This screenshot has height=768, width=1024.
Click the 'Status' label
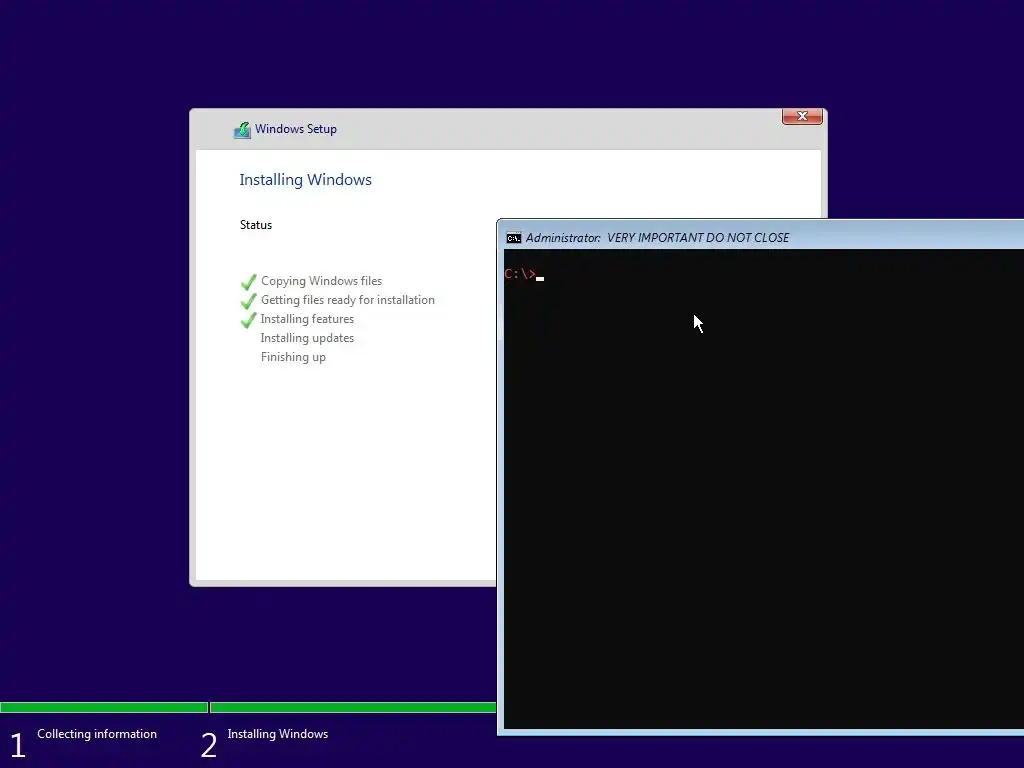[x=255, y=225]
